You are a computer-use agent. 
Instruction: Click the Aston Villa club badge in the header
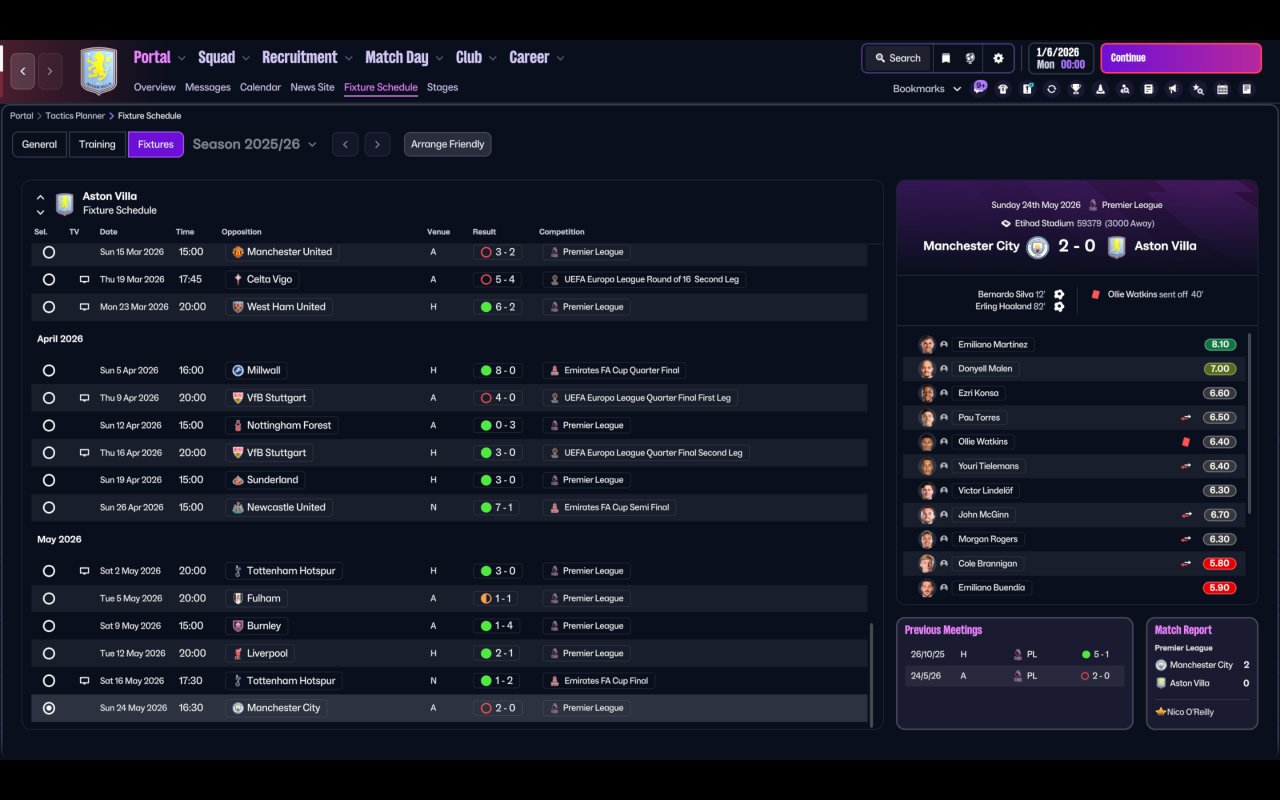(x=99, y=71)
